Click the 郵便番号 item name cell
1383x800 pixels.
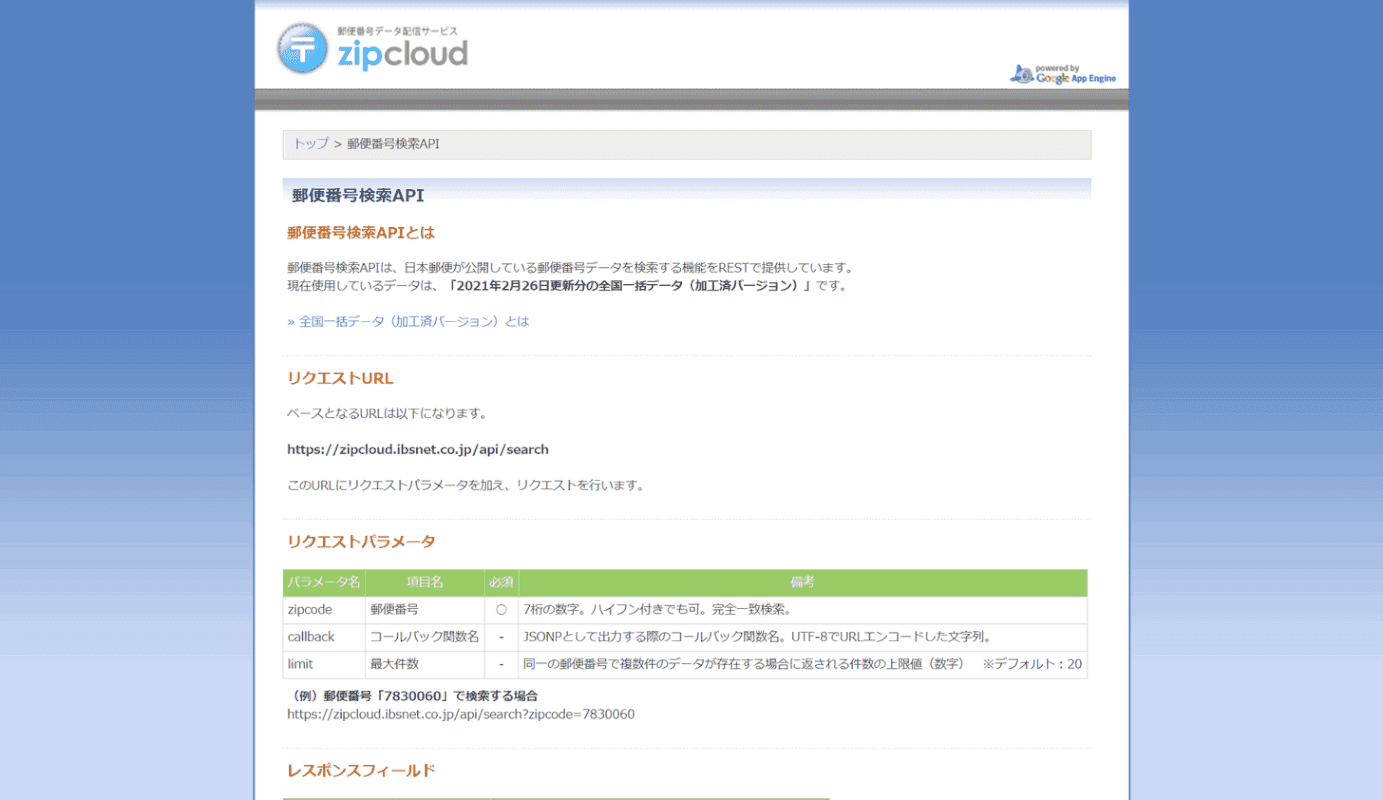click(425, 610)
